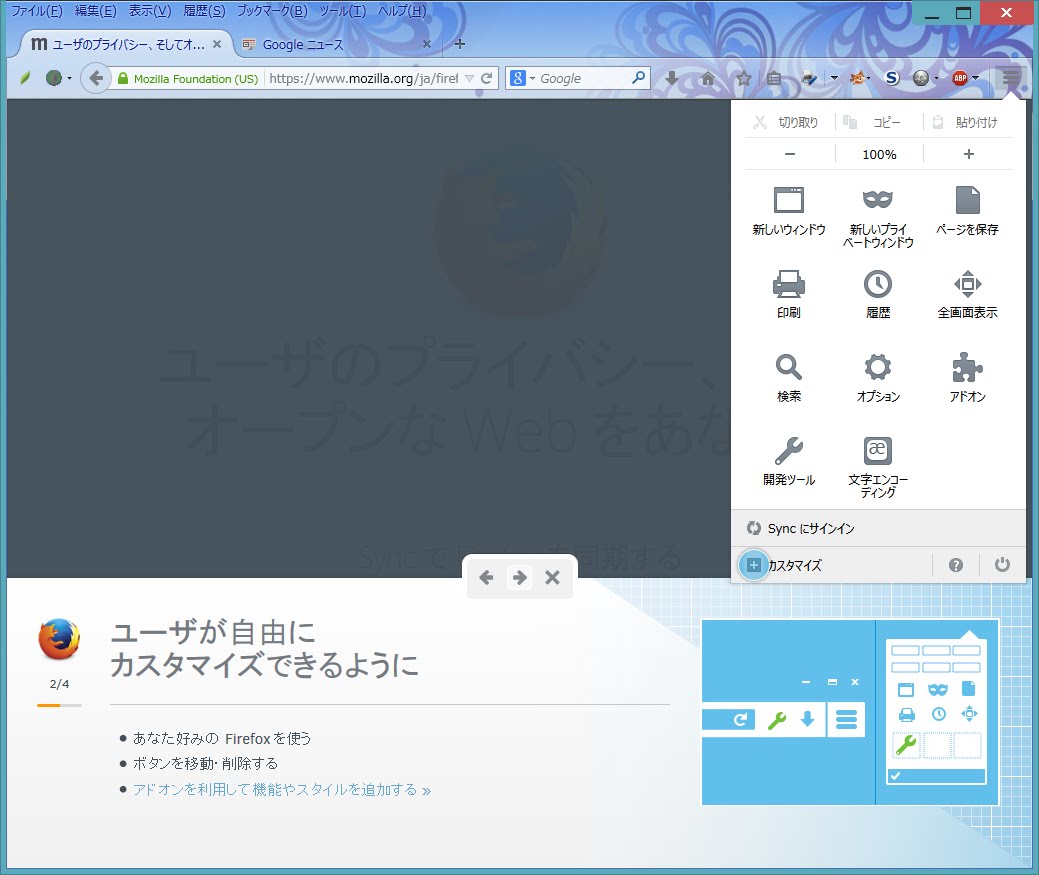Expand the Google search engine dropdown
The width and height of the screenshot is (1039, 875).
click(x=523, y=78)
